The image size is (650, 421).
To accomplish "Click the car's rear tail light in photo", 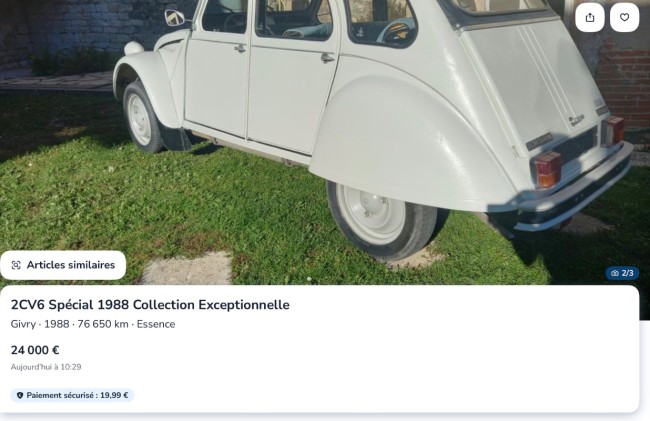I will coord(547,169).
